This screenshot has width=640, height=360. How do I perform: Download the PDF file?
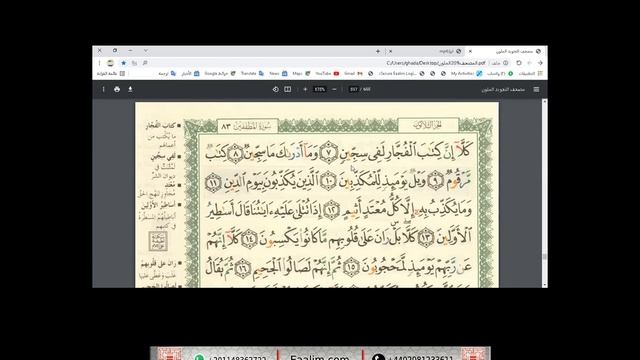[130, 89]
